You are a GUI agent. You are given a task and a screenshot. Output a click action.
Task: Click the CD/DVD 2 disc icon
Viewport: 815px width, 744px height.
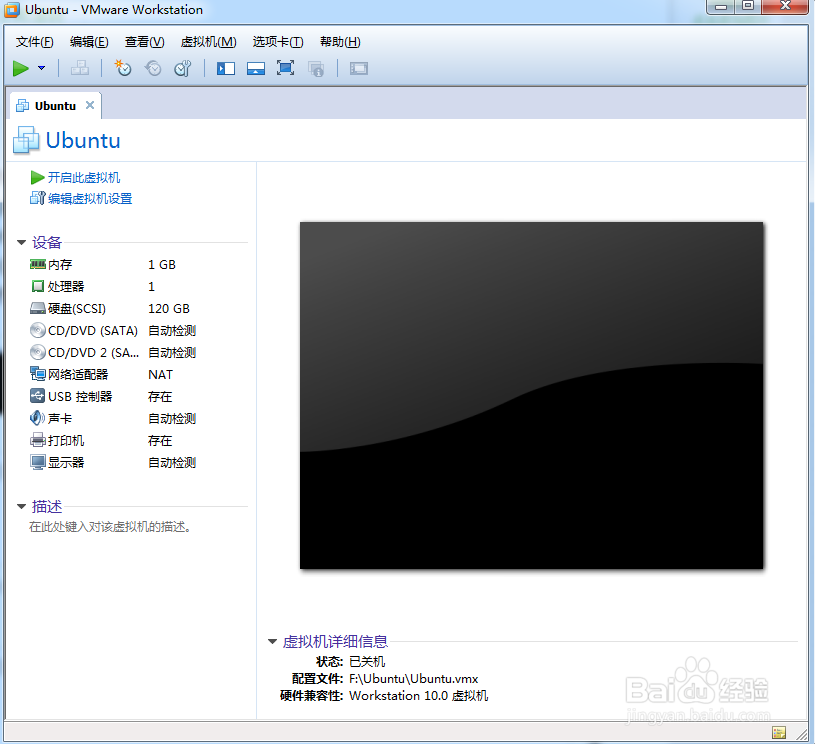[x=37, y=353]
